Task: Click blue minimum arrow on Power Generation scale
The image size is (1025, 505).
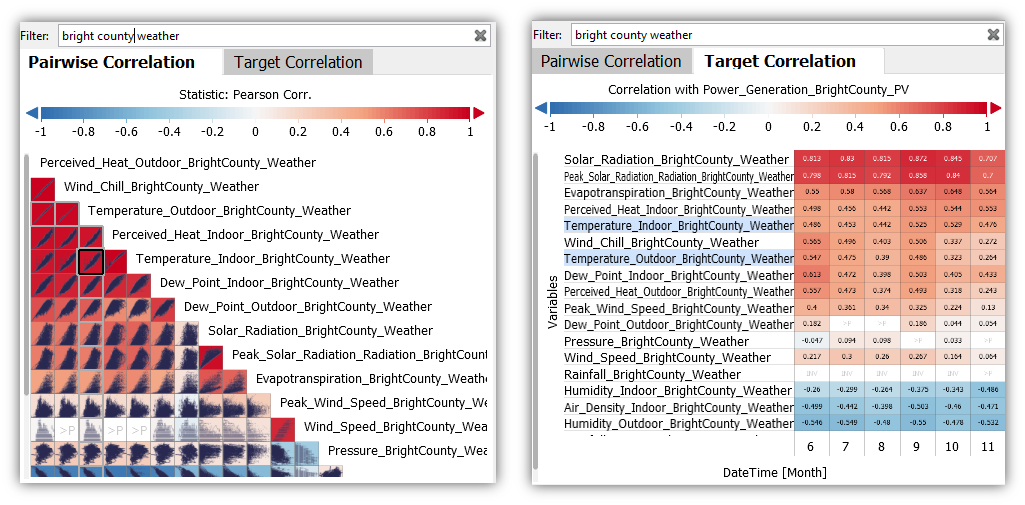Action: (x=542, y=108)
